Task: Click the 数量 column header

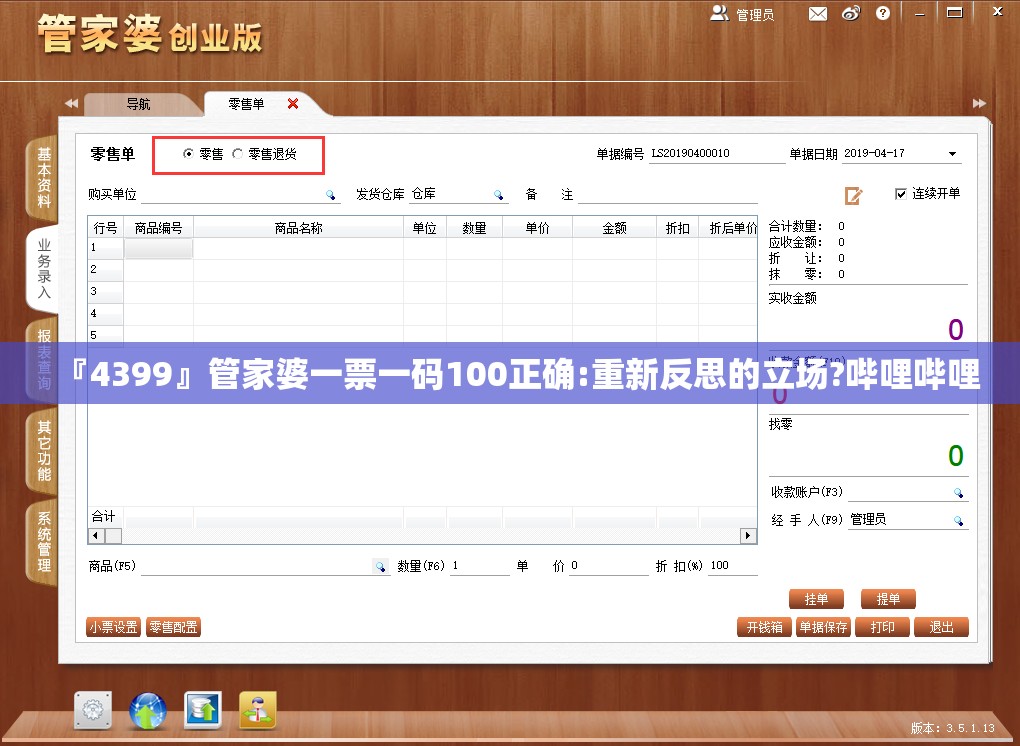Action: (474, 228)
